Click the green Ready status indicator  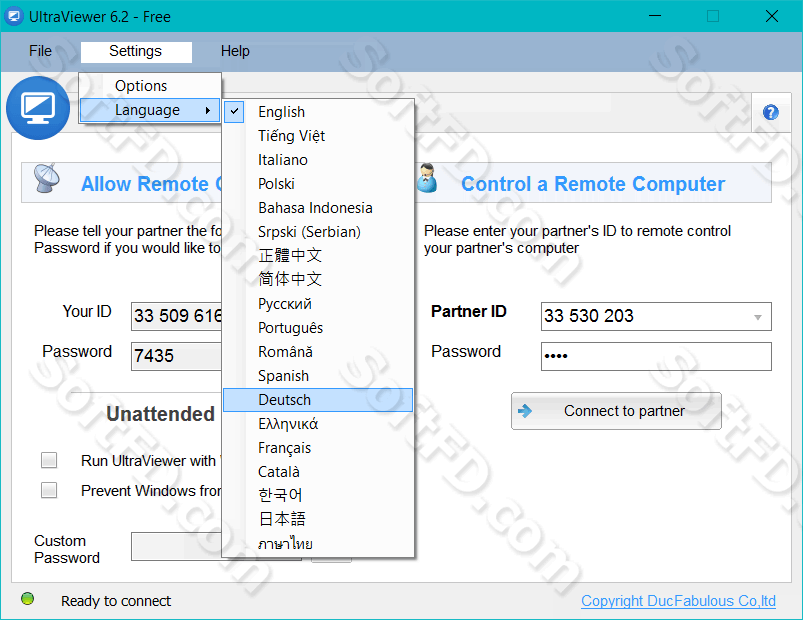coord(28,598)
